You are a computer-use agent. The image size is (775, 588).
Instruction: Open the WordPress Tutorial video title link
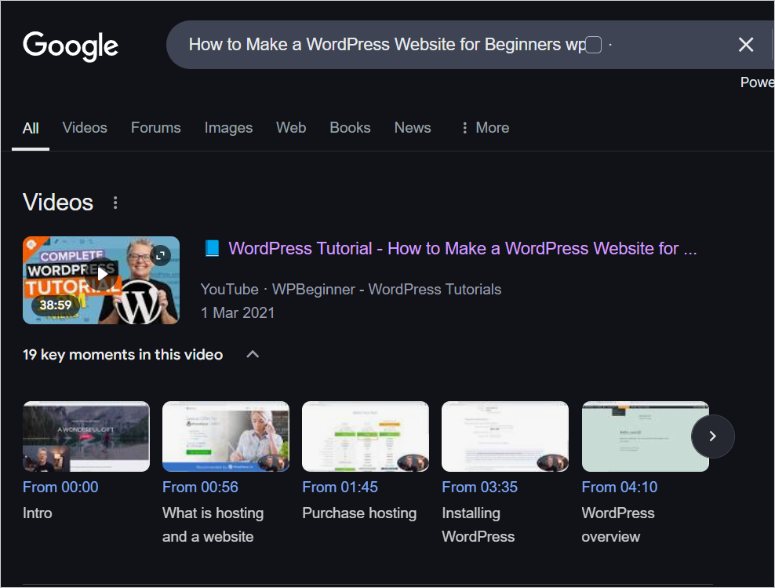click(x=462, y=249)
